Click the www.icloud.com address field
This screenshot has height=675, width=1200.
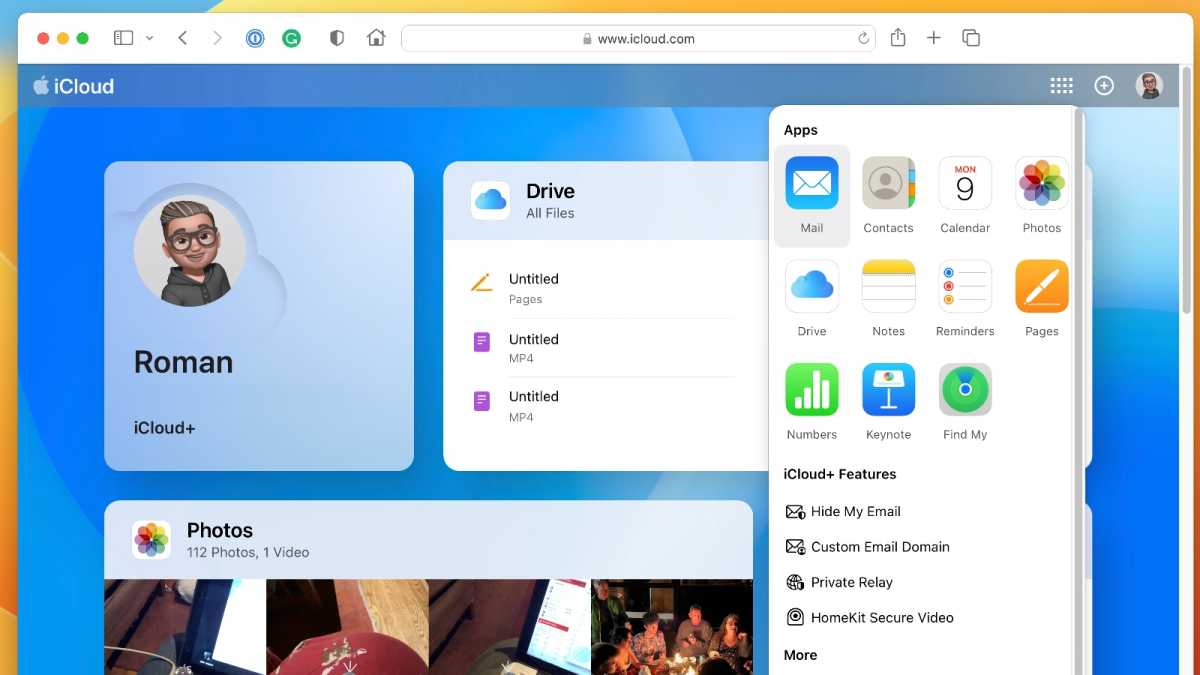pyautogui.click(x=639, y=38)
